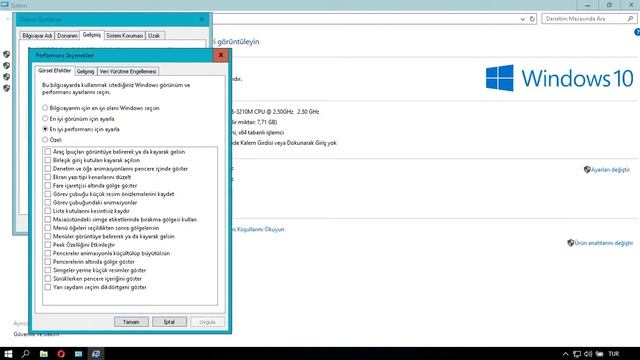Open the volume tray icon
The width and height of the screenshot is (640, 360).
[x=588, y=354]
